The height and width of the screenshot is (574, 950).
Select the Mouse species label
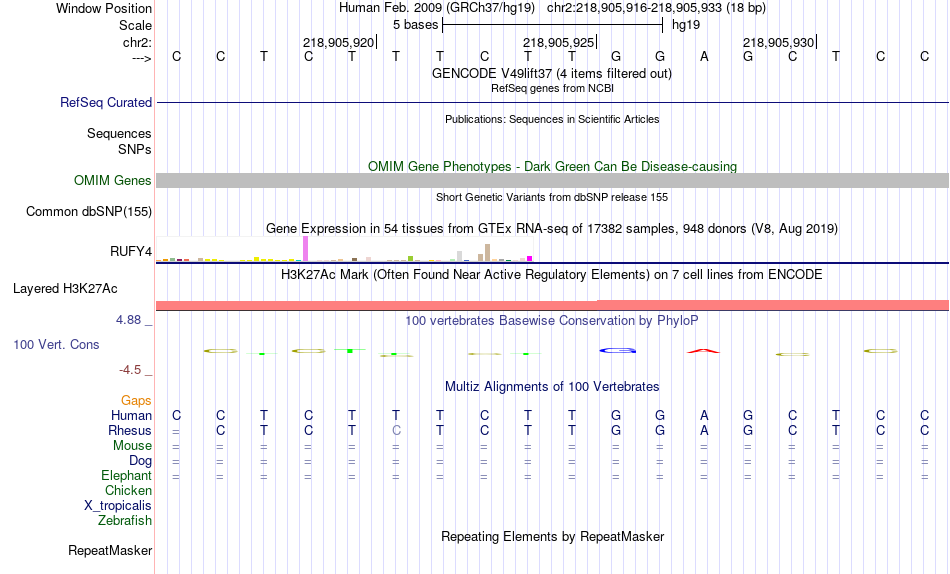(132, 446)
